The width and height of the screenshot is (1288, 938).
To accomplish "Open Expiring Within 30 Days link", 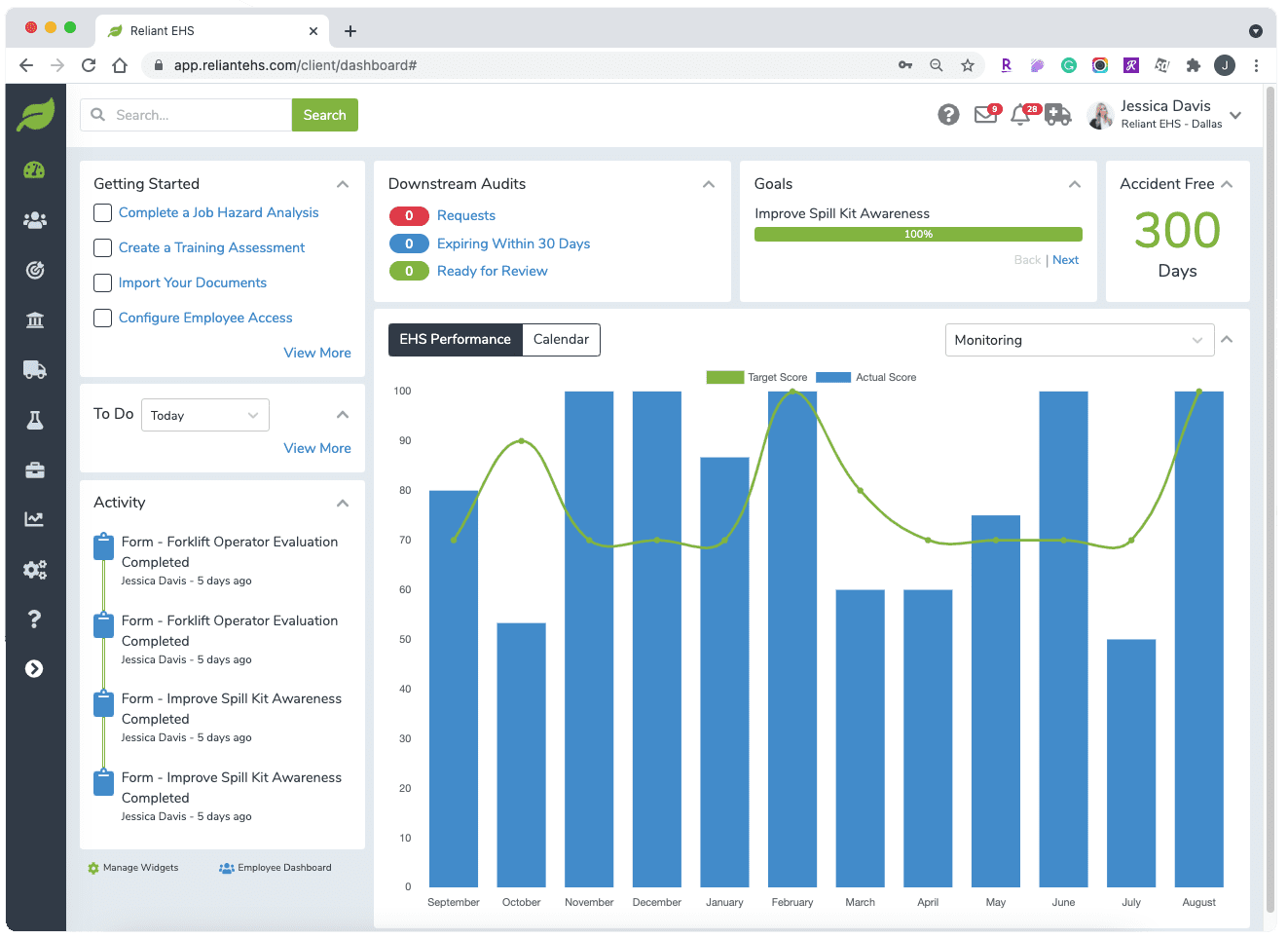I will (x=513, y=244).
